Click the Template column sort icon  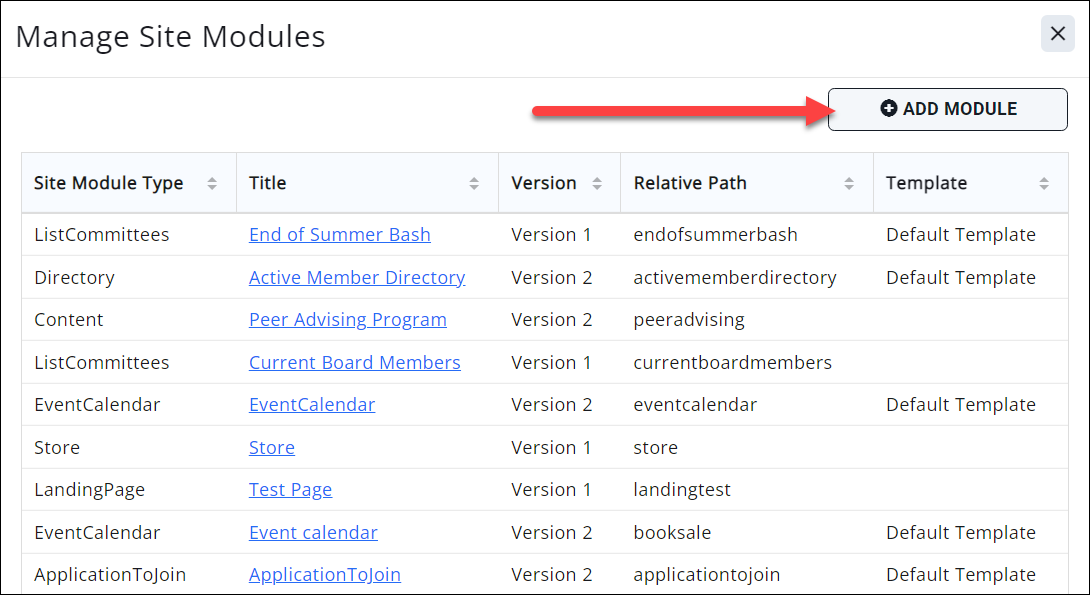coord(1044,183)
